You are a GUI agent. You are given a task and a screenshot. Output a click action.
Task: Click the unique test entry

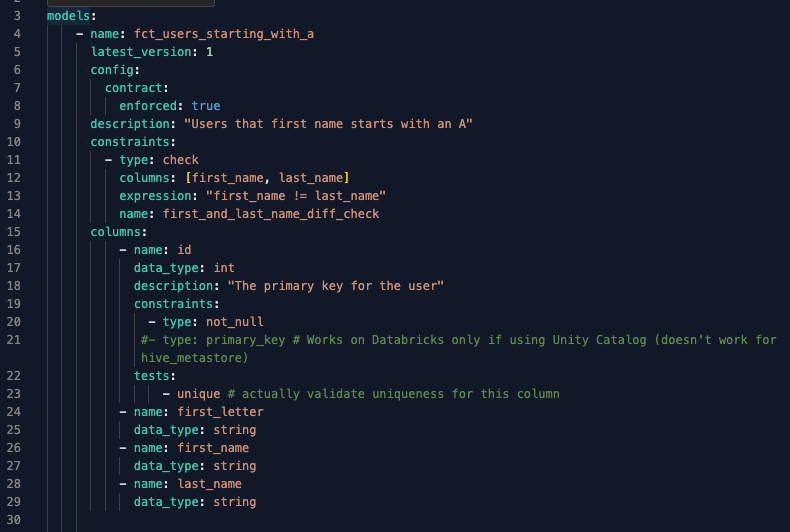click(199, 394)
